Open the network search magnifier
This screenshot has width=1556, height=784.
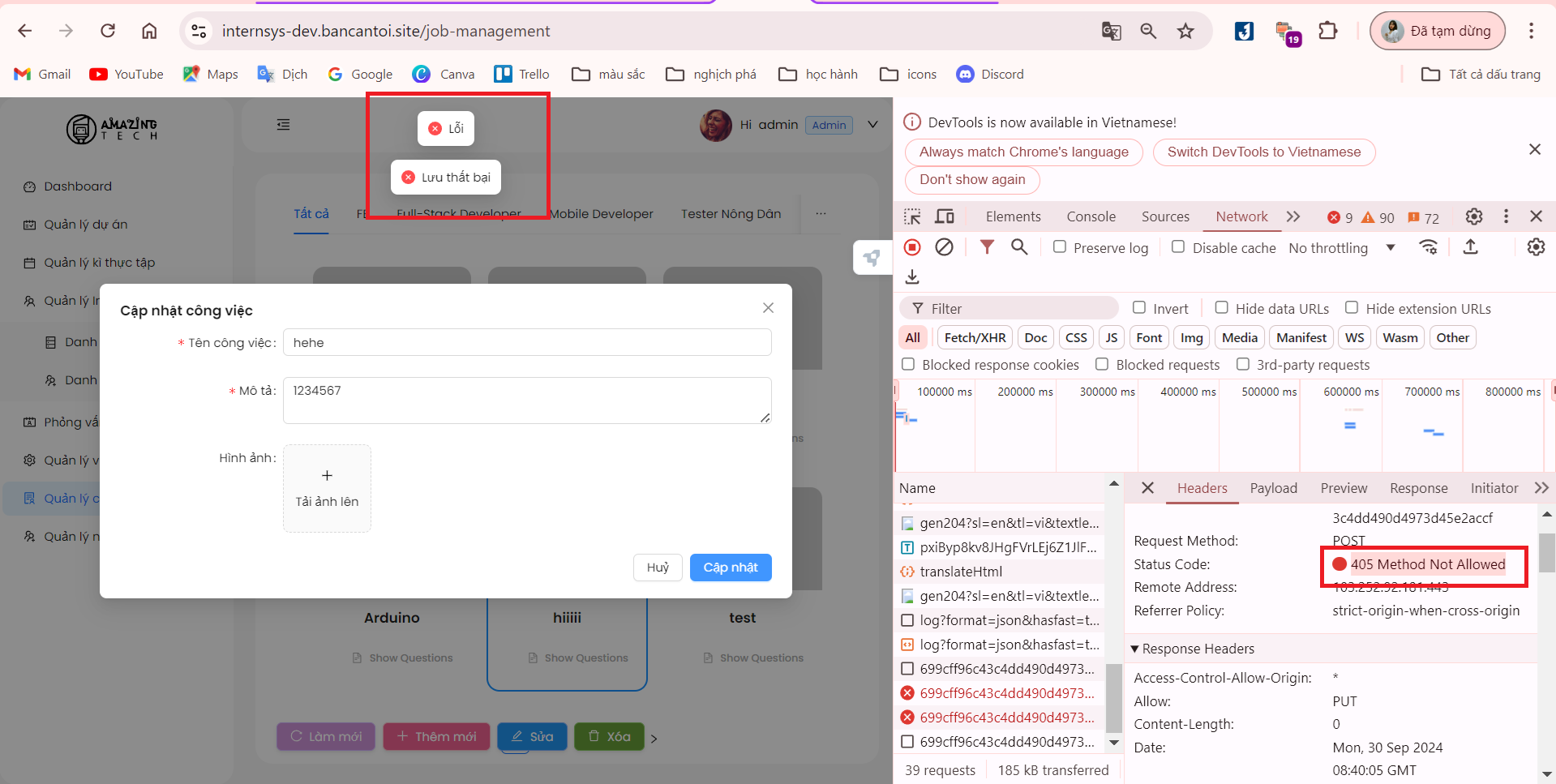pos(1019,247)
